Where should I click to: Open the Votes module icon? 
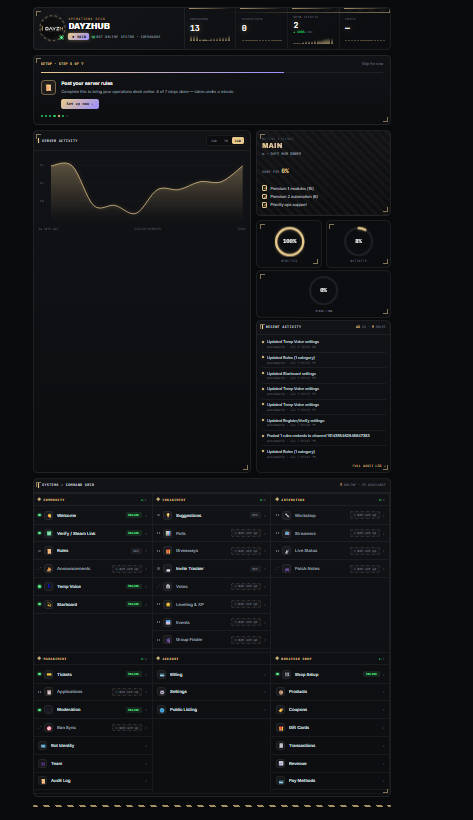point(167,586)
